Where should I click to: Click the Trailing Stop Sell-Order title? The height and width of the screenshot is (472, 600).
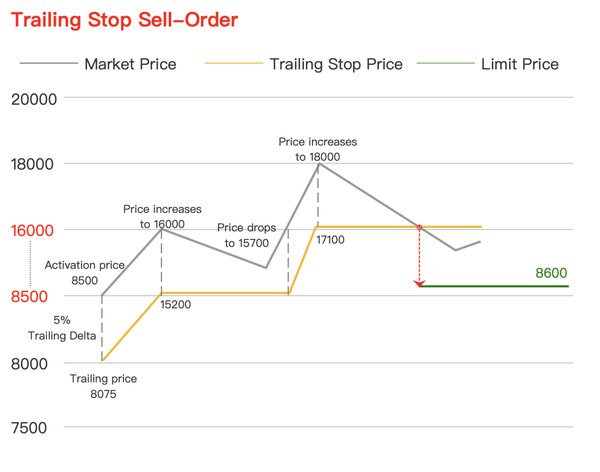point(124,20)
